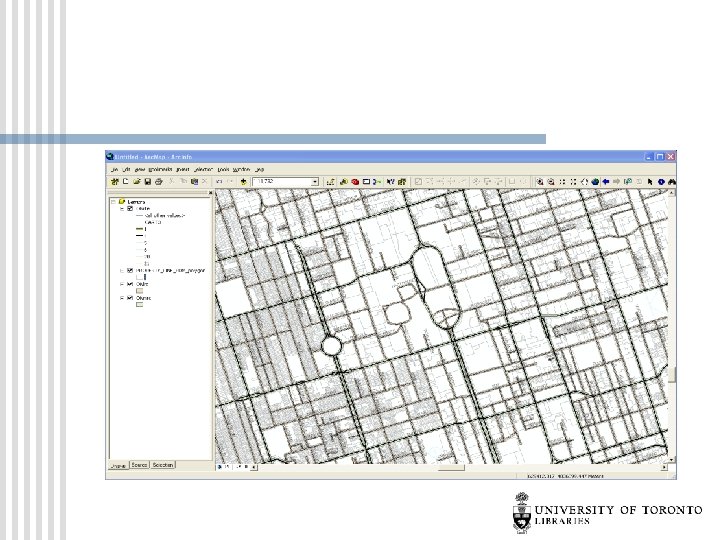Switch to the Display tab
This screenshot has height=540, width=720.
(118, 466)
